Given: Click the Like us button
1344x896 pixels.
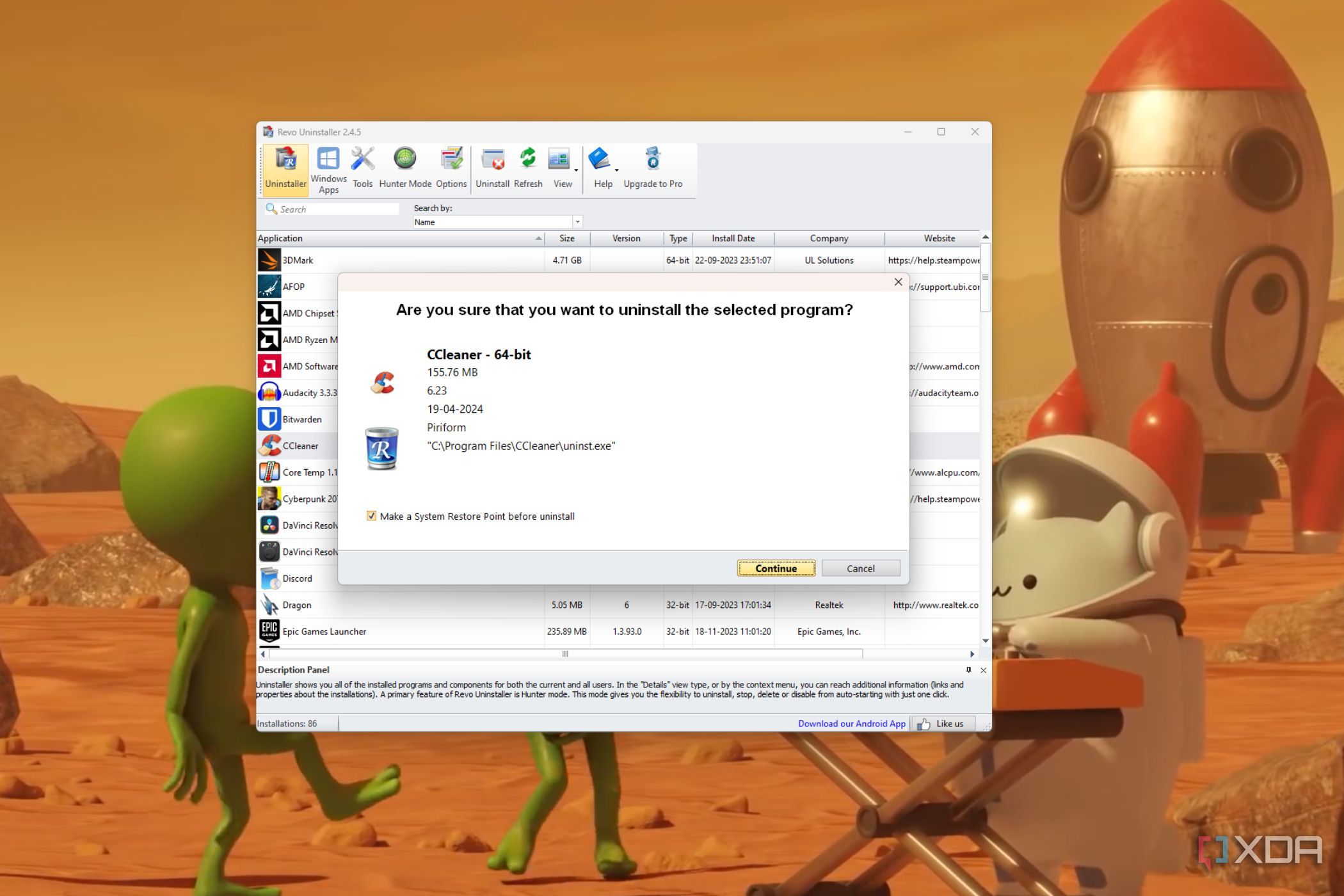Looking at the screenshot, I should 943,723.
